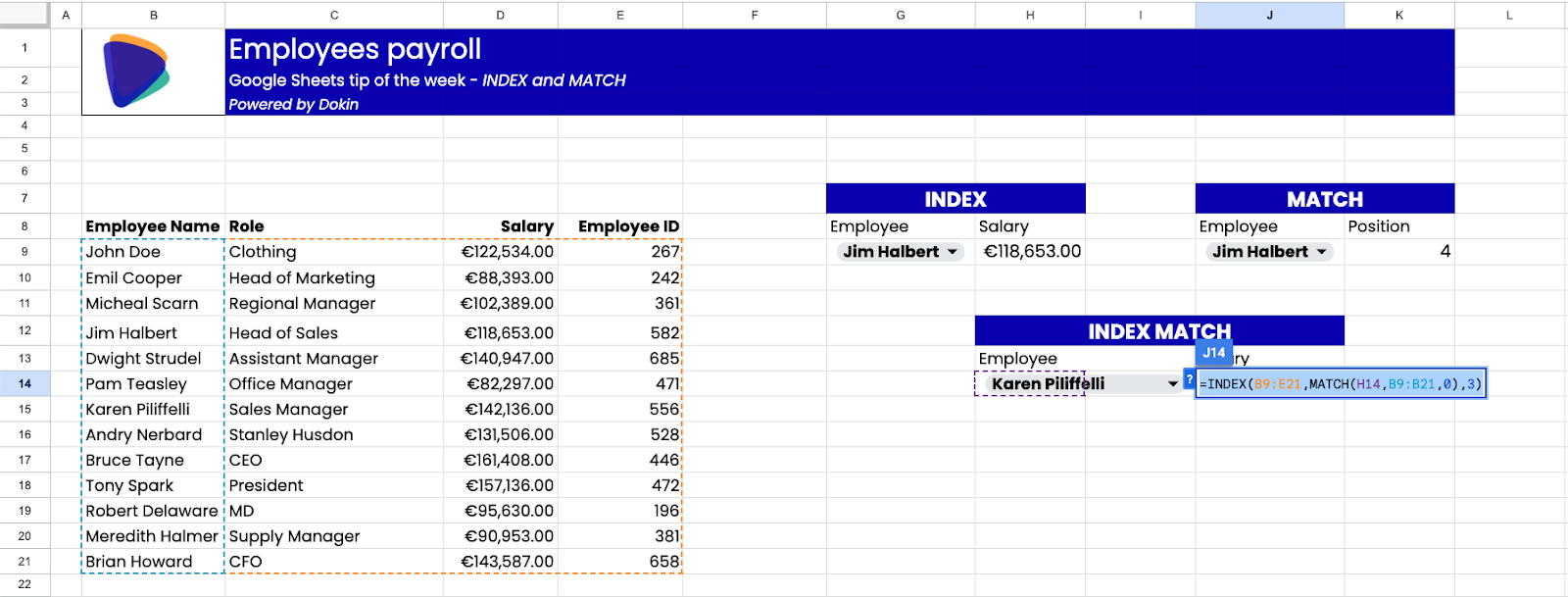The height and width of the screenshot is (597, 1568).
Task: Click the J14 cell reference badge
Action: point(1214,352)
